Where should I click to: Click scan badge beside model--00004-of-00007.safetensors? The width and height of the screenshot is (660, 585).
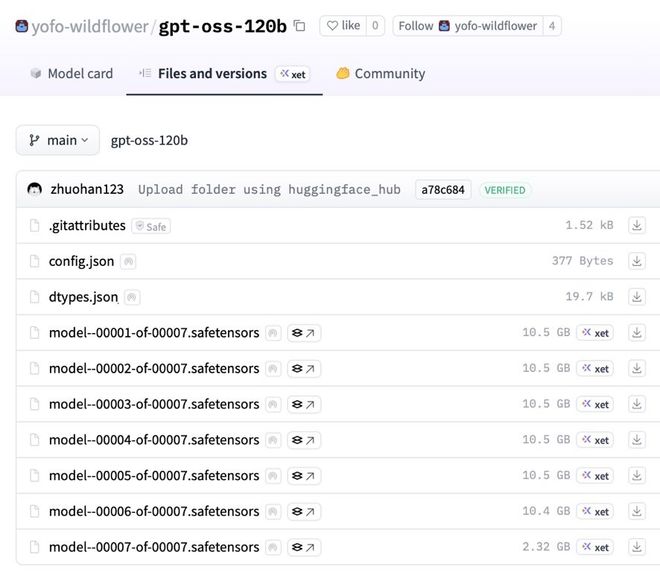tap(273, 441)
